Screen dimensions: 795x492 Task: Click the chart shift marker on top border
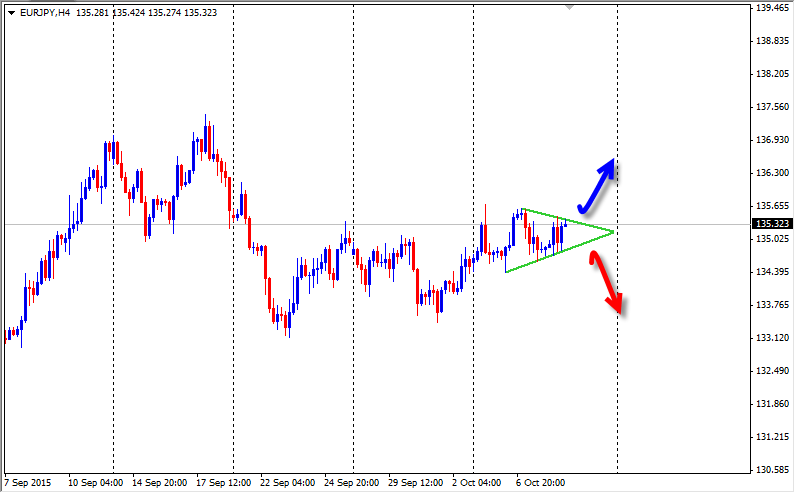[569, 8]
